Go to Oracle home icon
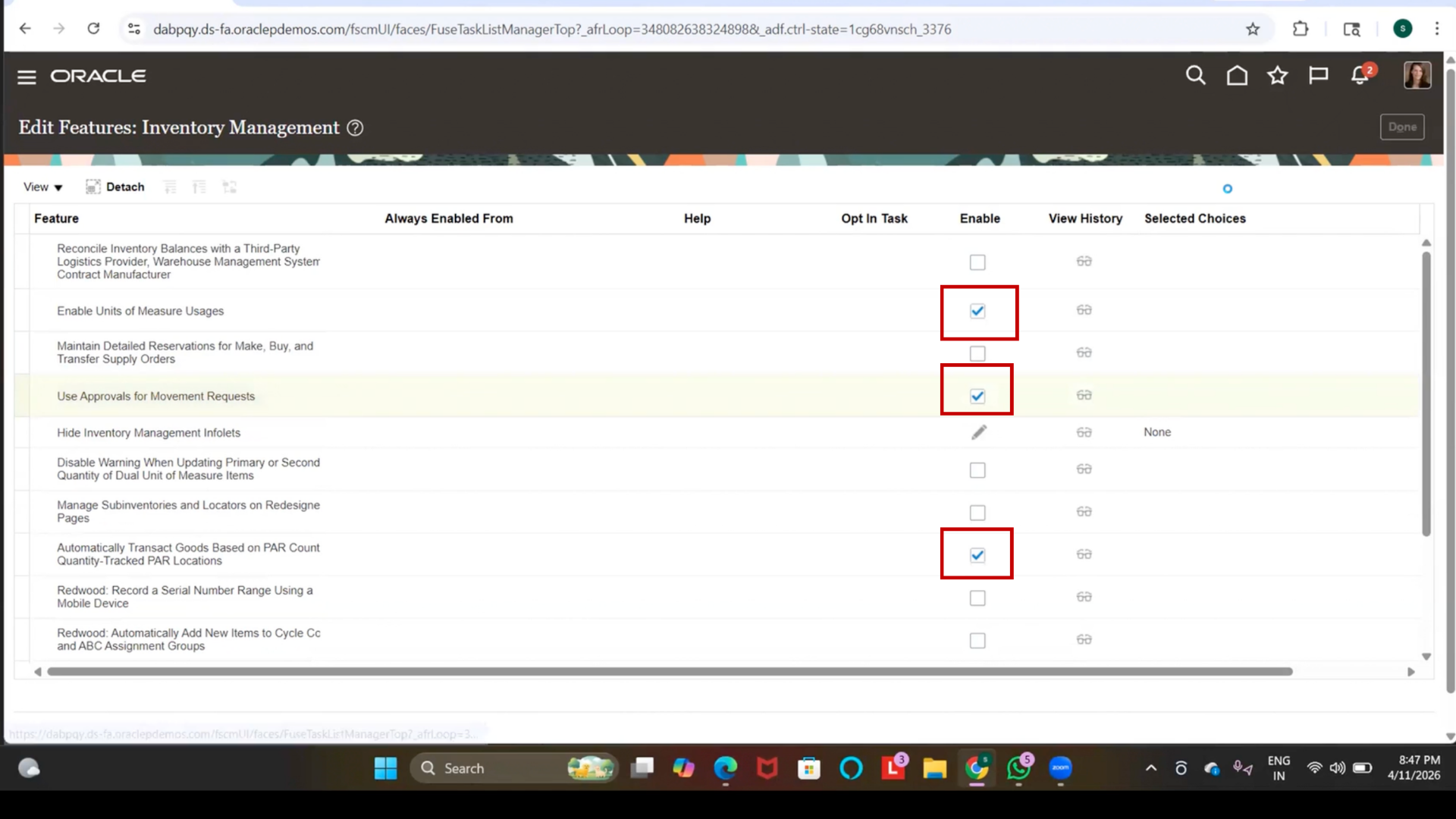The height and width of the screenshot is (819, 1456). tap(1237, 75)
